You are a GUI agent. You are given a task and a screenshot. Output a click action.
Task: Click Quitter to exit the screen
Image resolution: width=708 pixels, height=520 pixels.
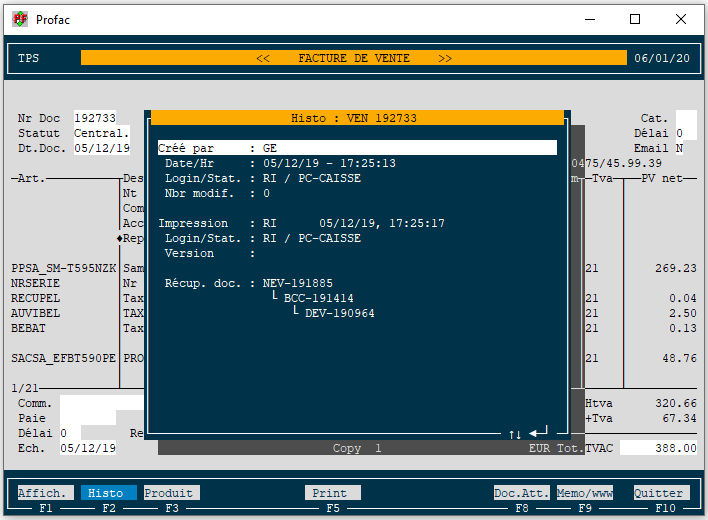661,493
